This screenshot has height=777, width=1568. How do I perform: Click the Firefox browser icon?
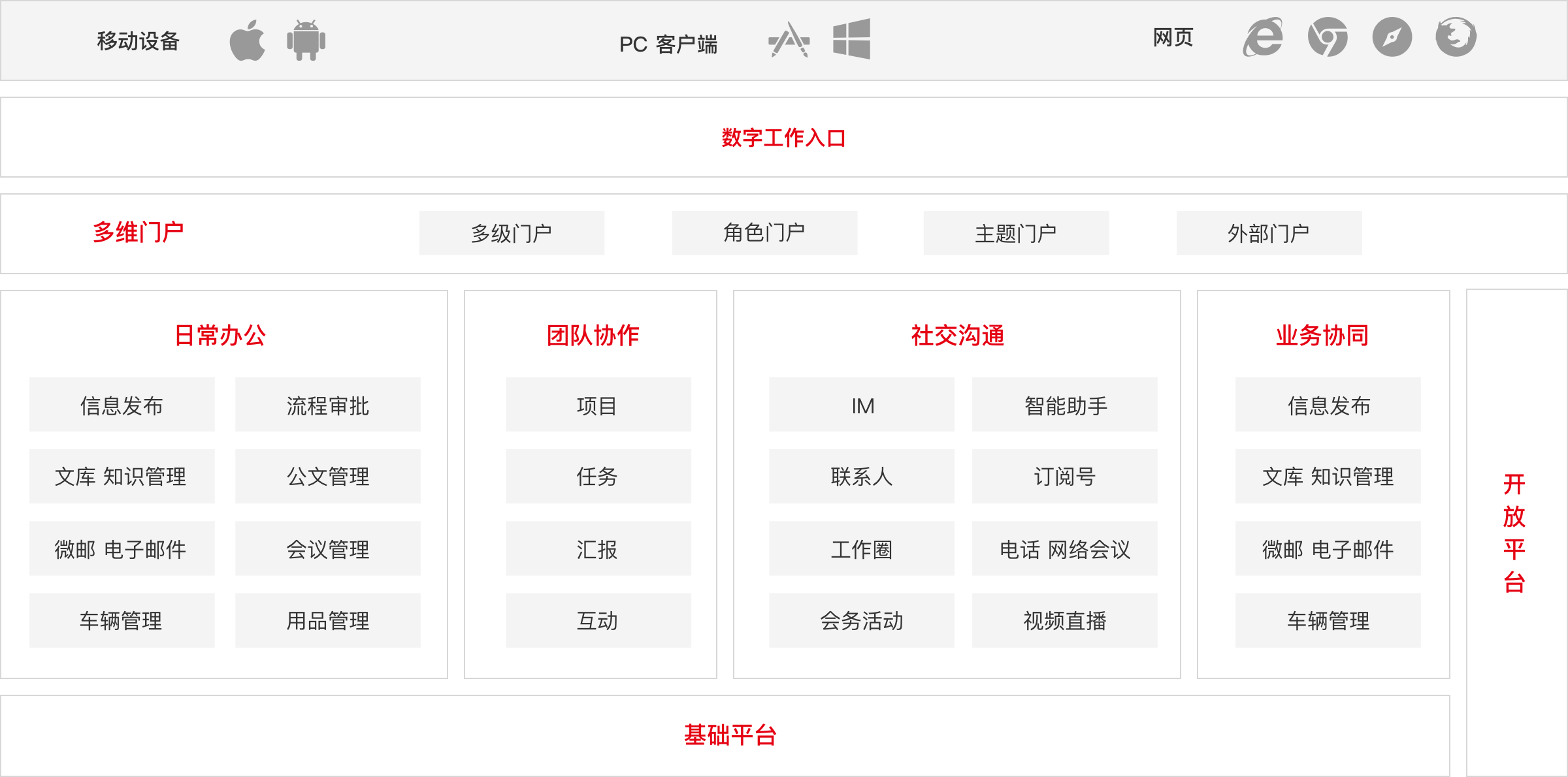click(1455, 40)
